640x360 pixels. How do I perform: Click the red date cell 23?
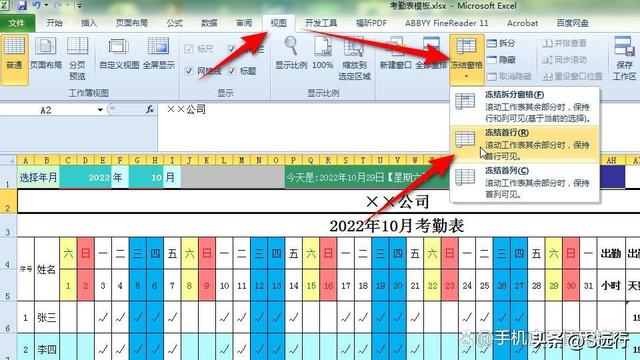[x=449, y=286]
